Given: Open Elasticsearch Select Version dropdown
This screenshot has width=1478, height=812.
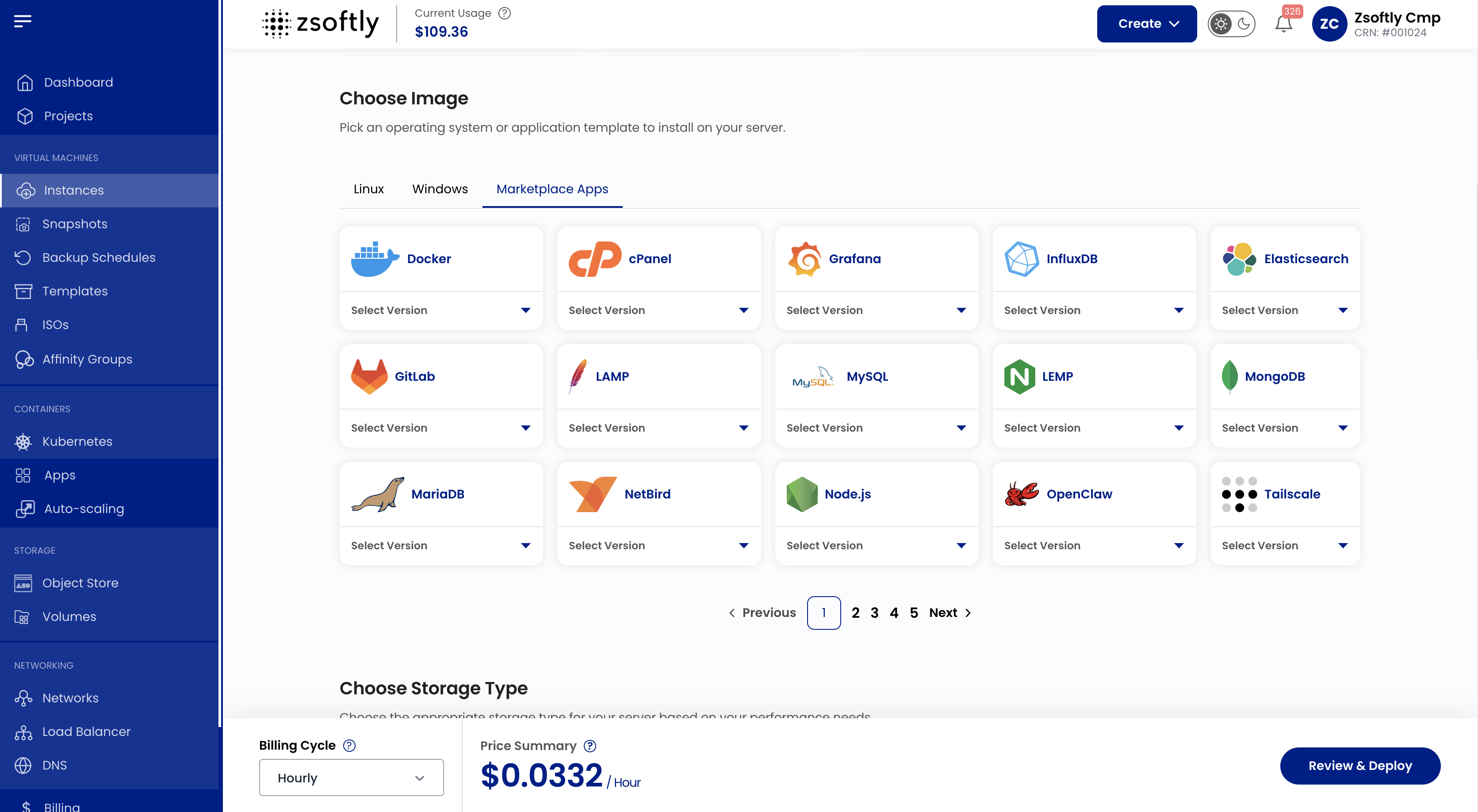Looking at the screenshot, I should click(1285, 310).
